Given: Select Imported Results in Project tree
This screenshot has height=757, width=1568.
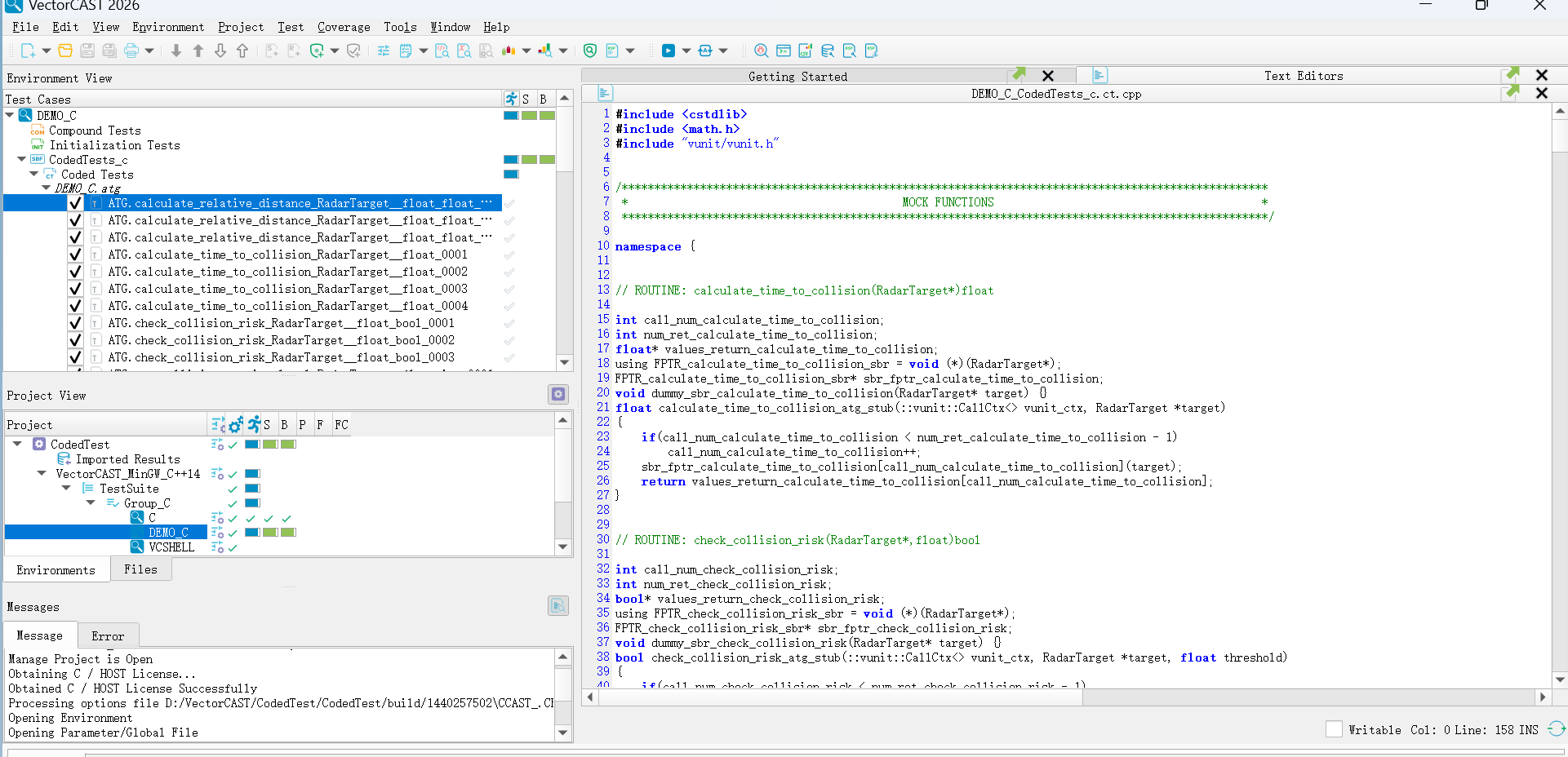Looking at the screenshot, I should click(x=127, y=458).
